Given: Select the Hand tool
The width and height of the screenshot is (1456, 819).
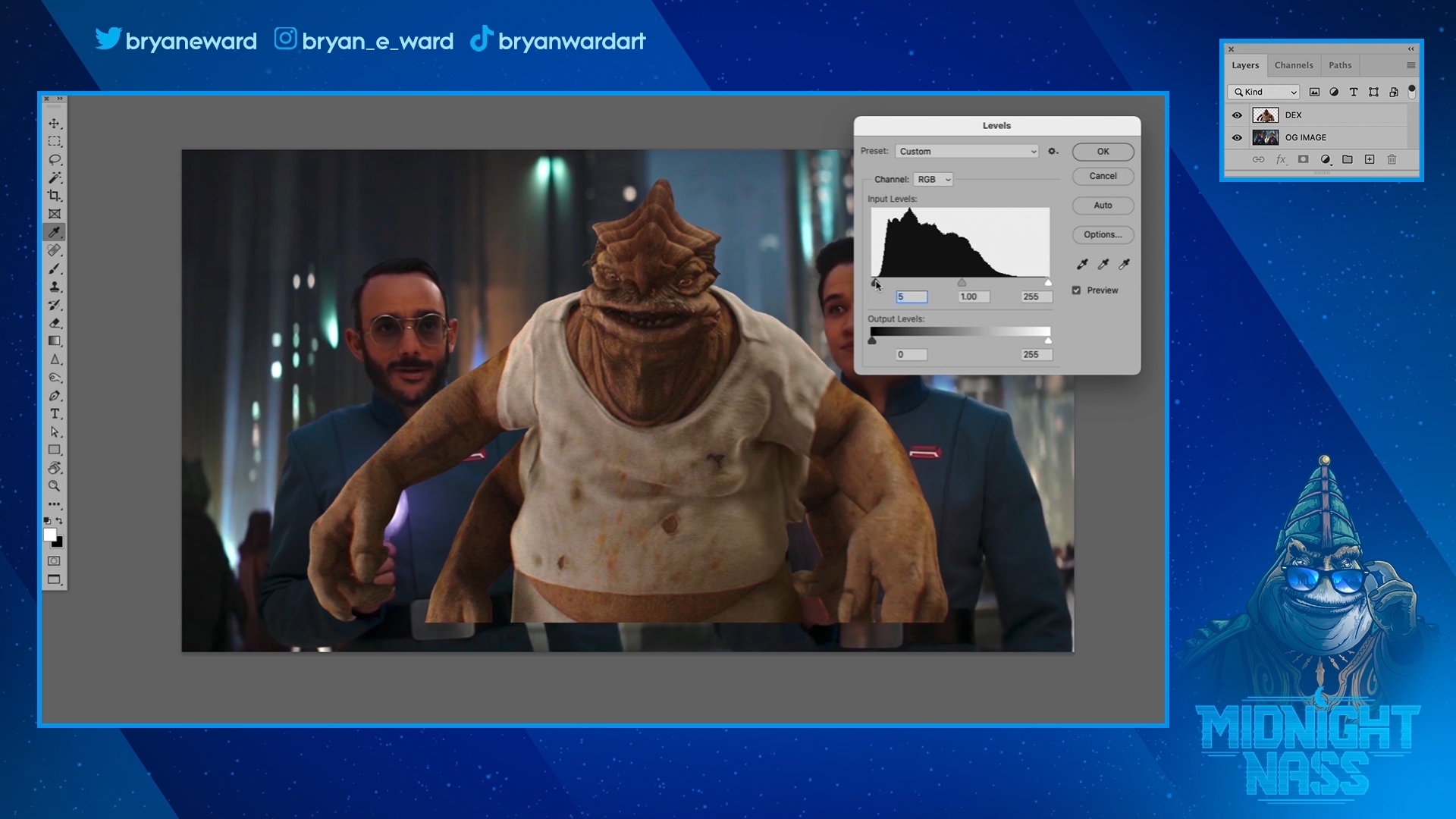Looking at the screenshot, I should [55, 468].
